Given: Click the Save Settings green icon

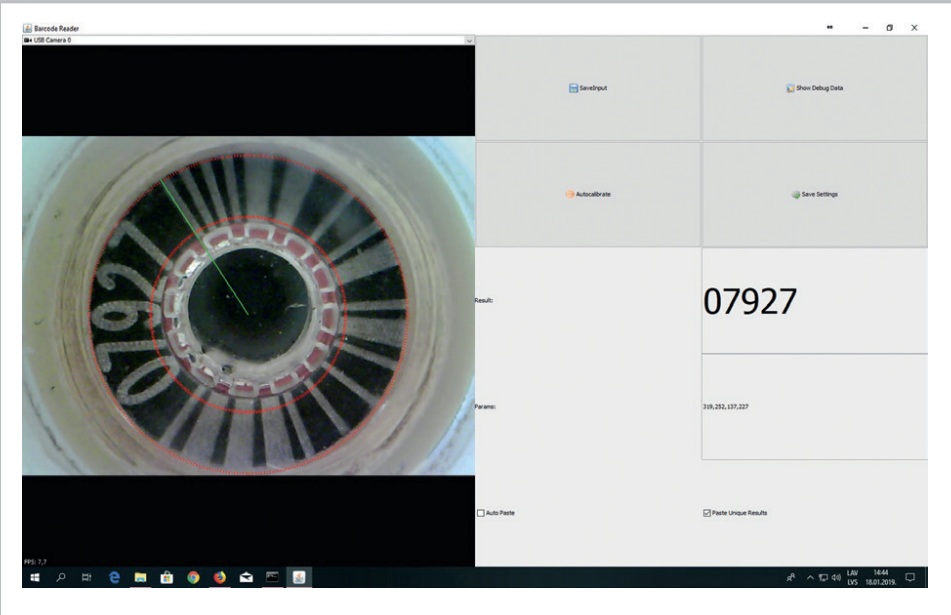Looking at the screenshot, I should pos(796,195).
